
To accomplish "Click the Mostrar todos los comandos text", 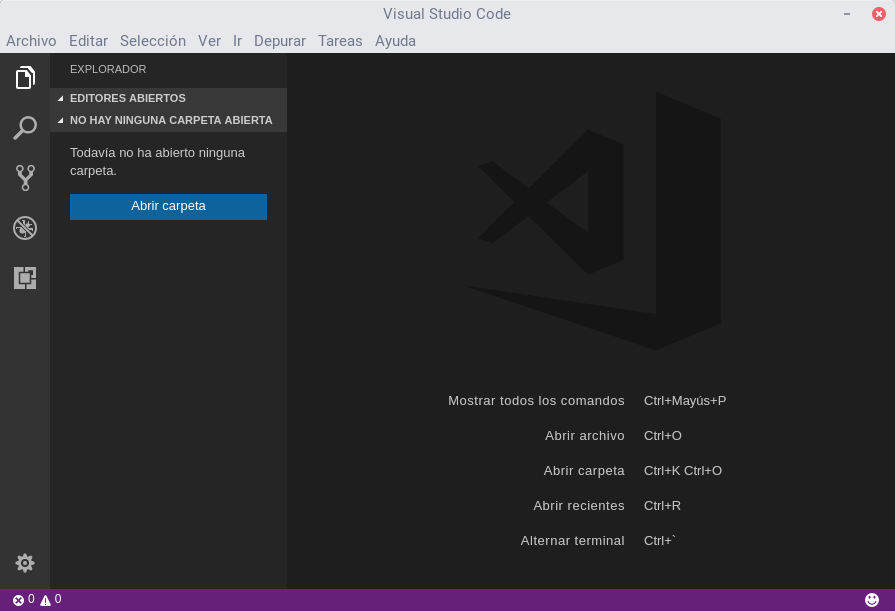I will (536, 401).
